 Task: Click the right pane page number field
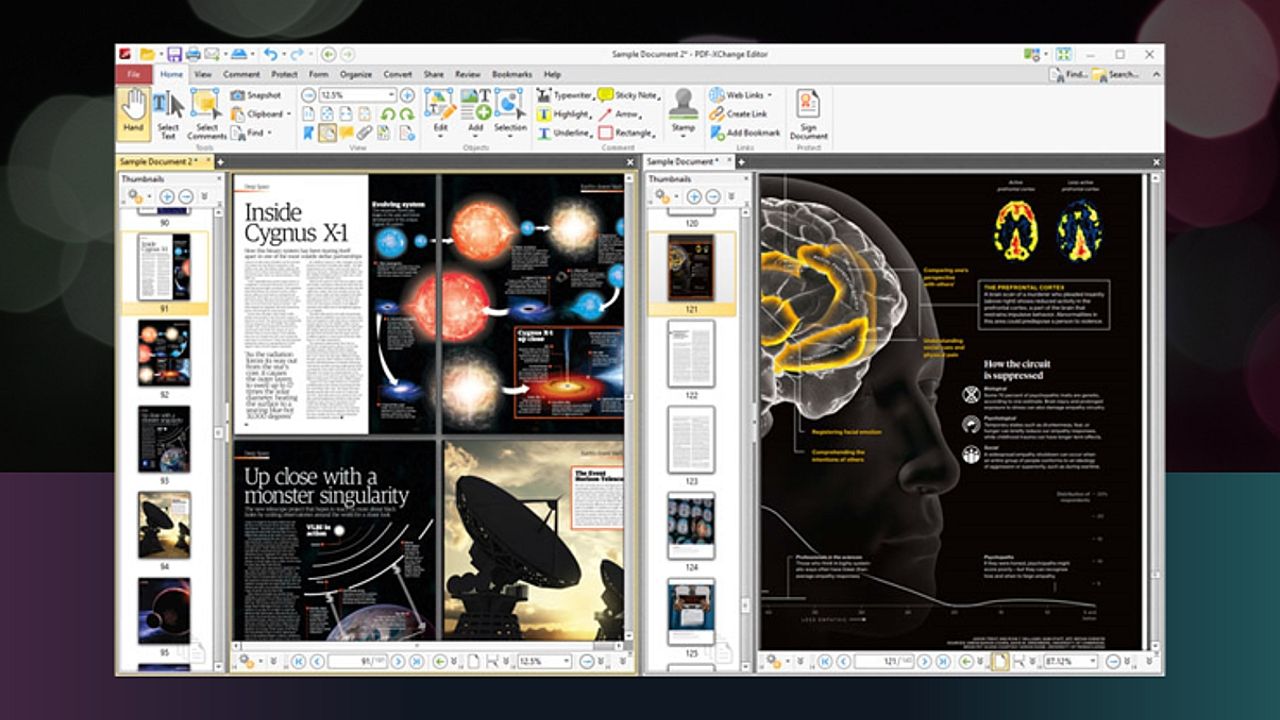884,661
